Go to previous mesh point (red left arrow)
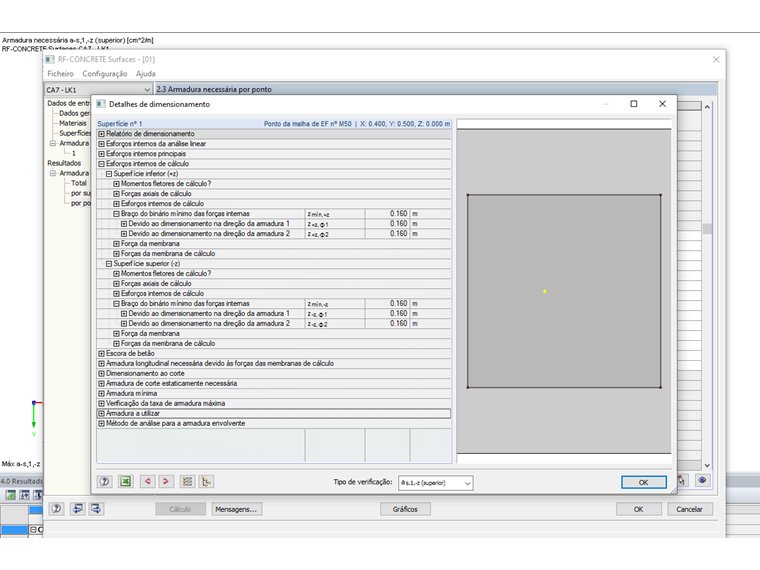Screen dimensions: 760x570 click(147, 481)
